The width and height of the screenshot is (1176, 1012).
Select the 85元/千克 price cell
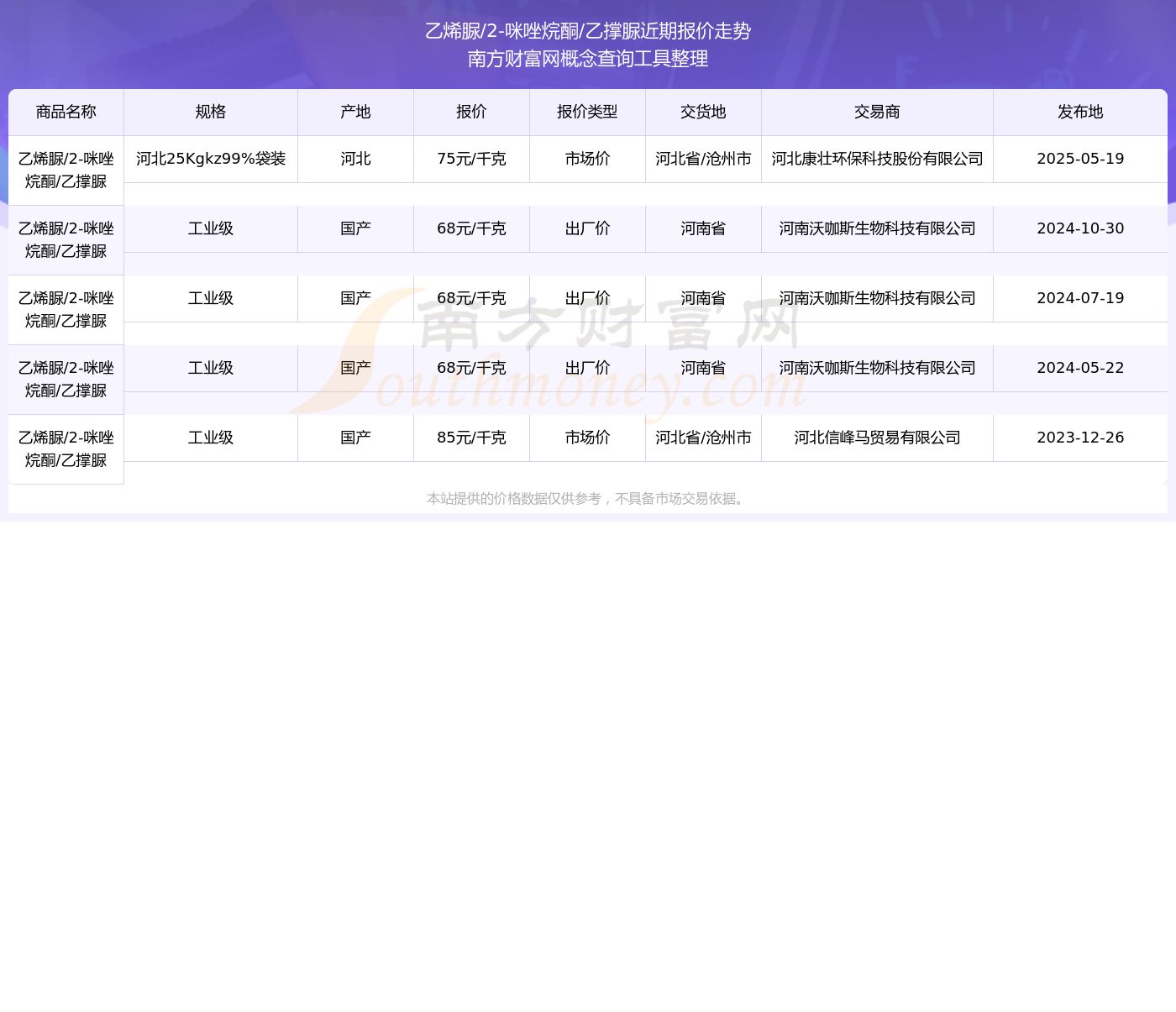click(471, 438)
